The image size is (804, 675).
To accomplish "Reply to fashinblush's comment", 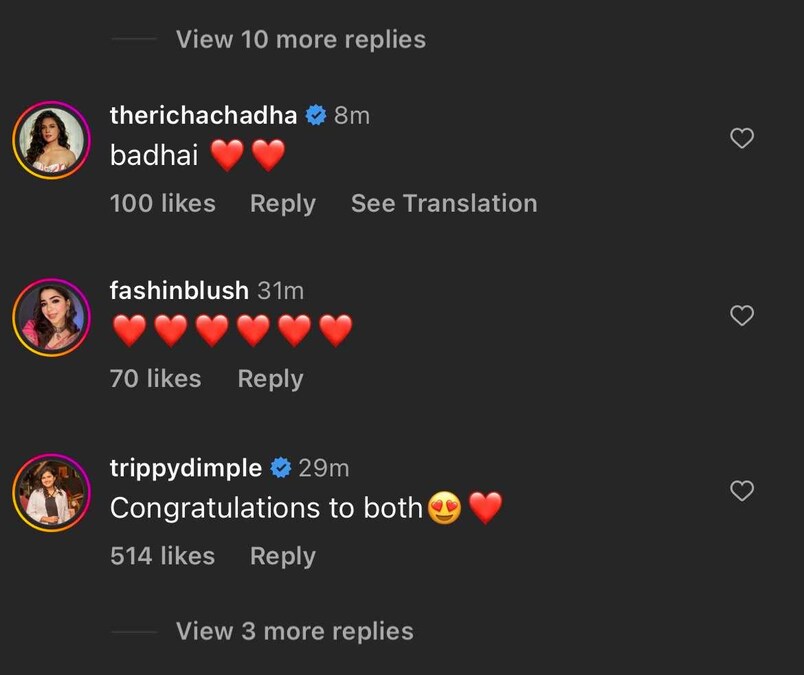I will point(269,379).
